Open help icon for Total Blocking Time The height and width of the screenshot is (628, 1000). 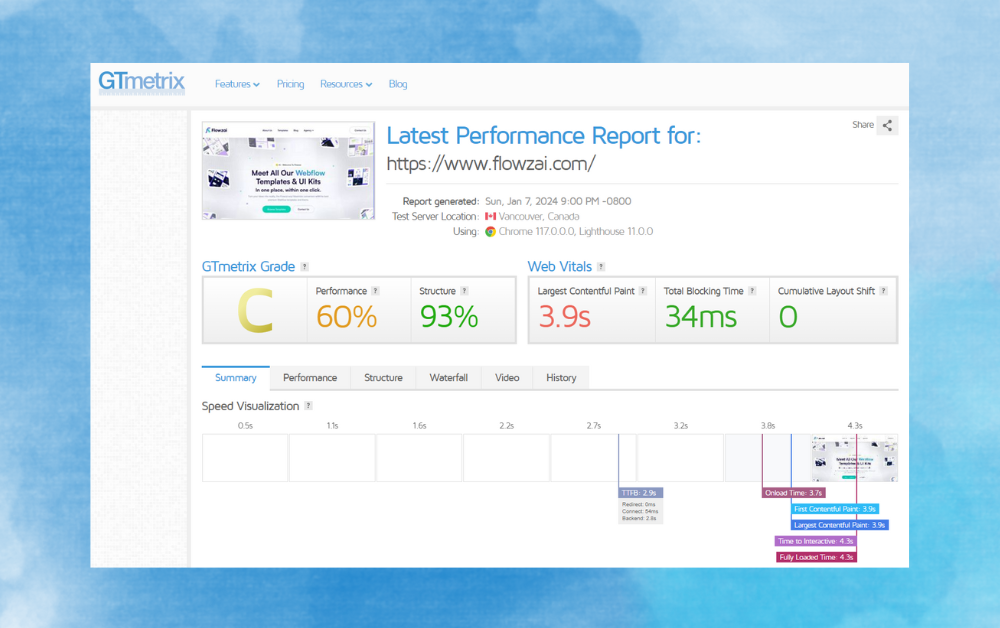tap(752, 291)
